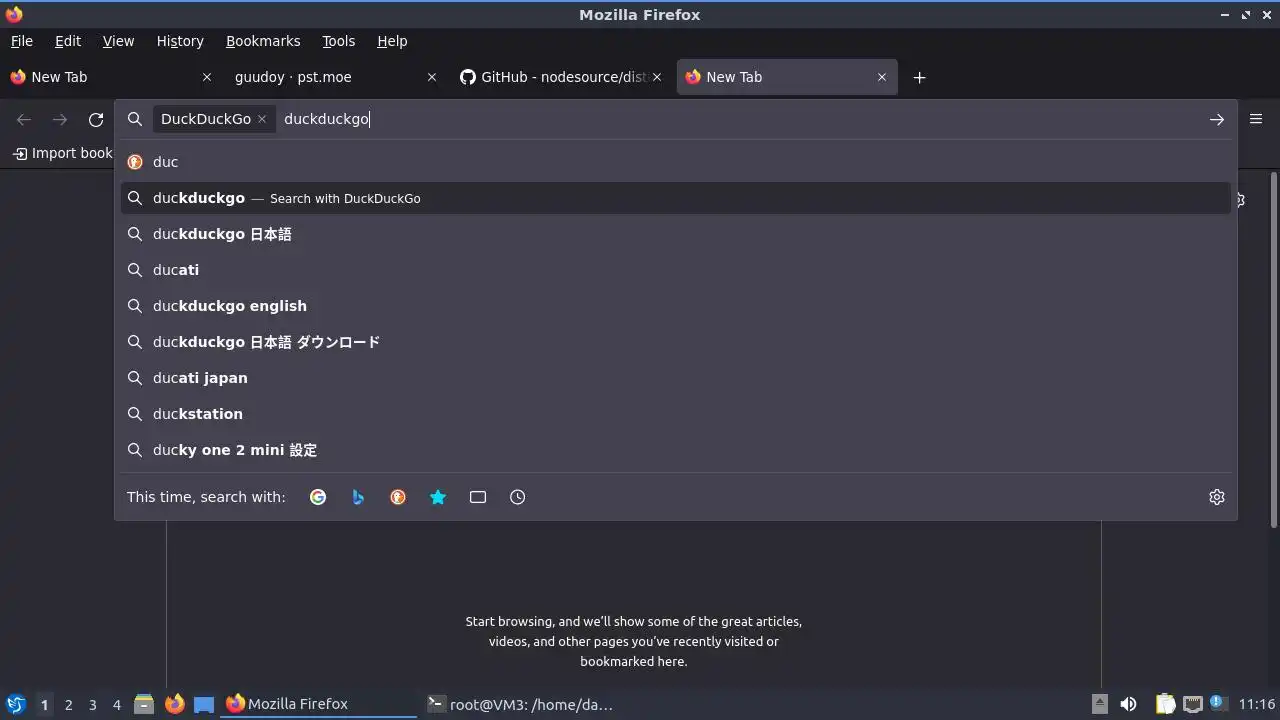Click Mozilla Firefox taskbar window button

coord(320,704)
